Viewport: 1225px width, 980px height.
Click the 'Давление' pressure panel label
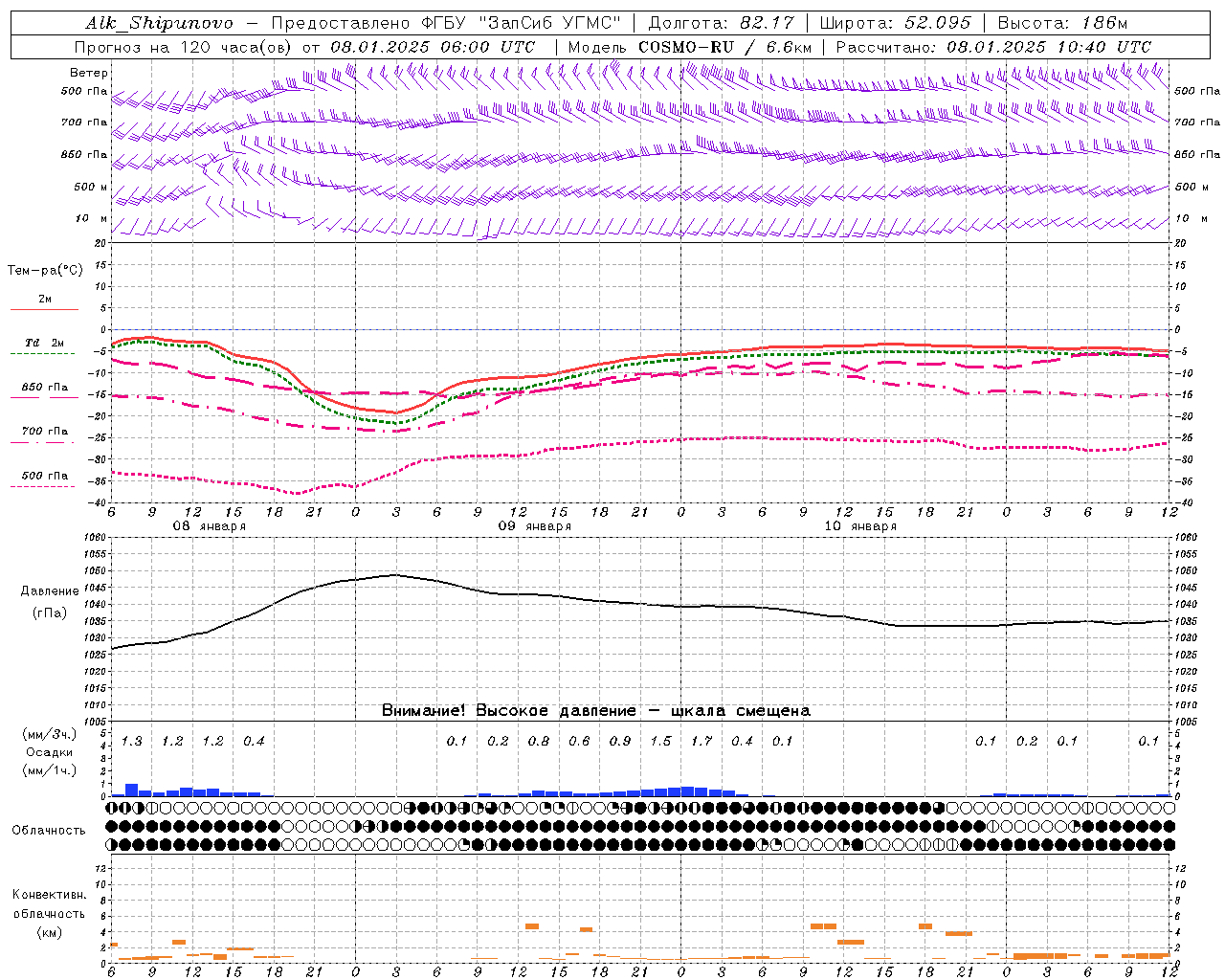50,591
